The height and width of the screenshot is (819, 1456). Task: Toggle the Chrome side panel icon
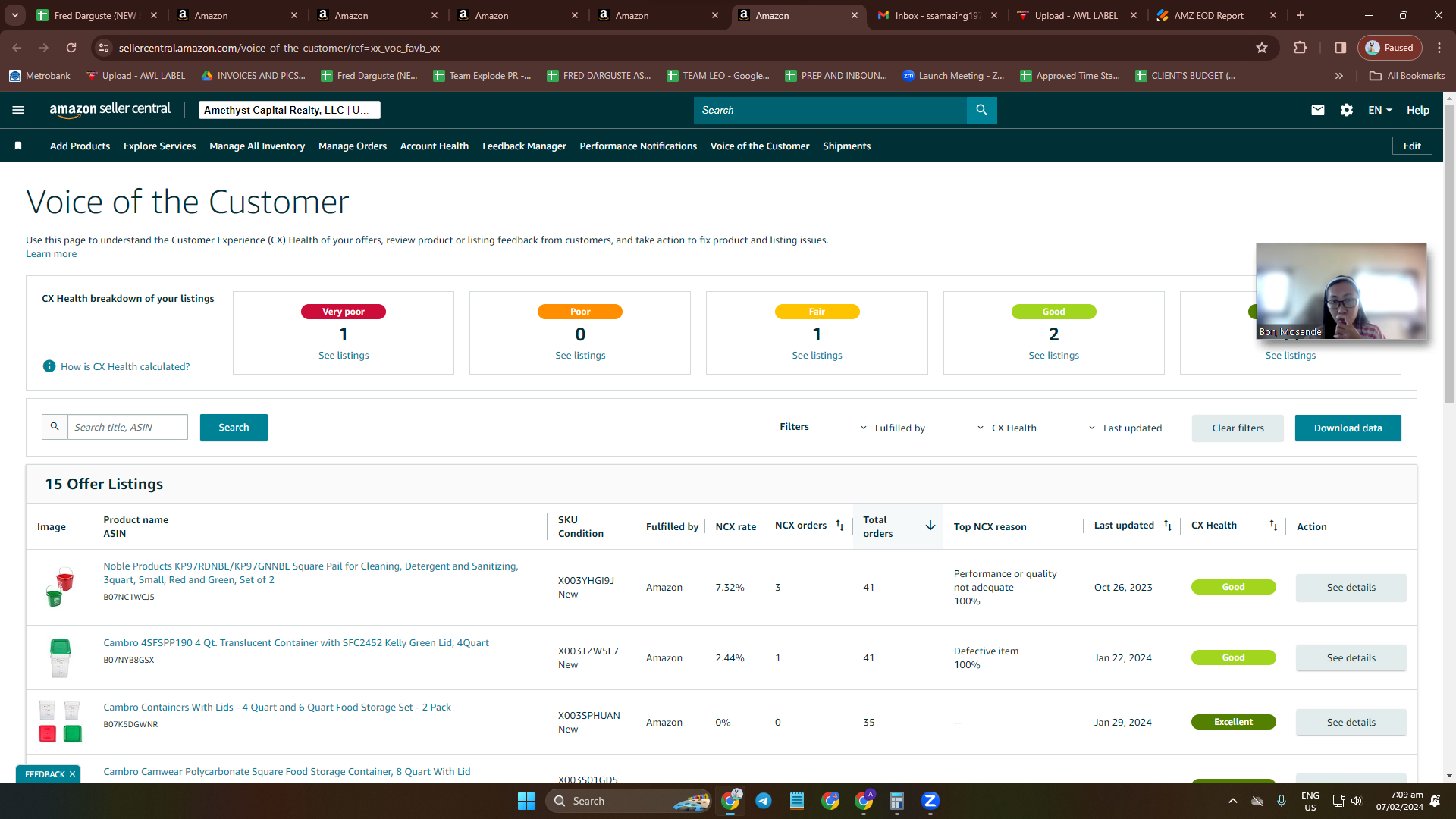[x=1341, y=48]
